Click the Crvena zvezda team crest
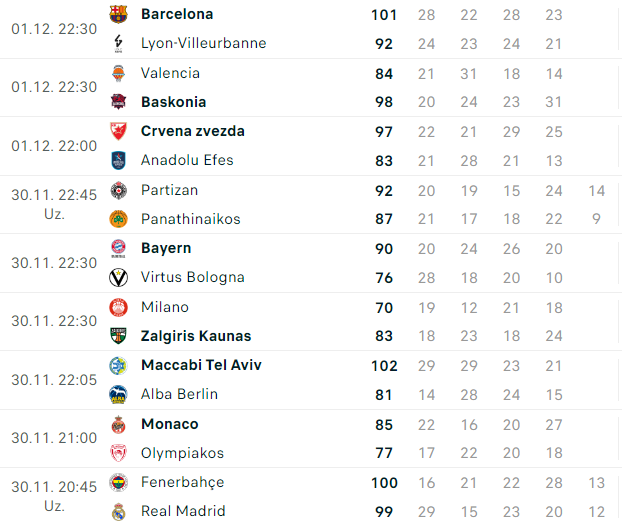 [119, 131]
